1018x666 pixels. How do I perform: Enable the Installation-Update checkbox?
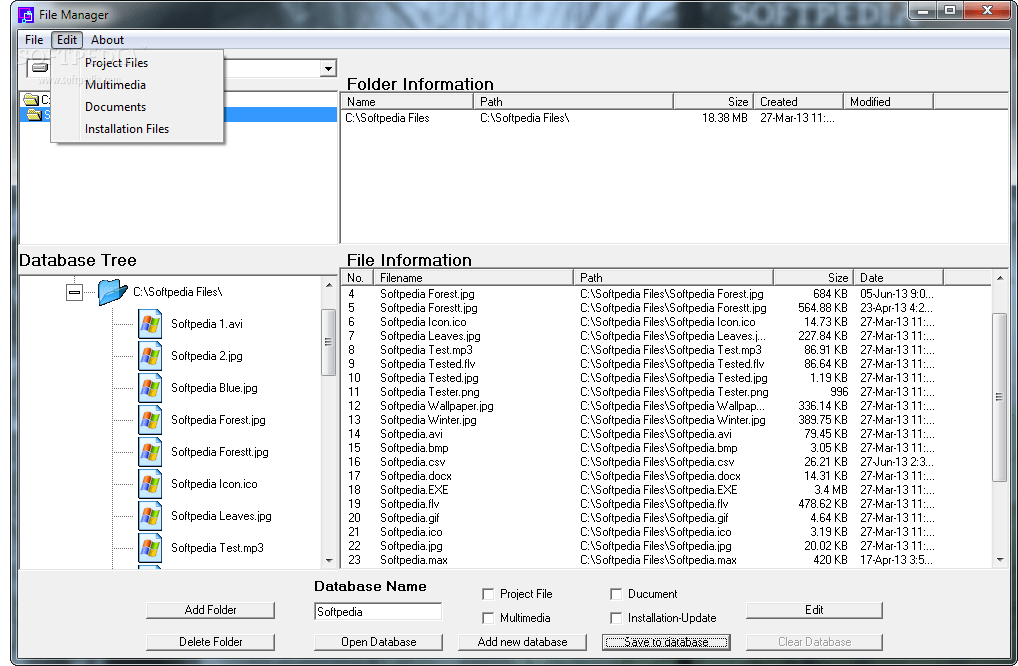coord(616,617)
